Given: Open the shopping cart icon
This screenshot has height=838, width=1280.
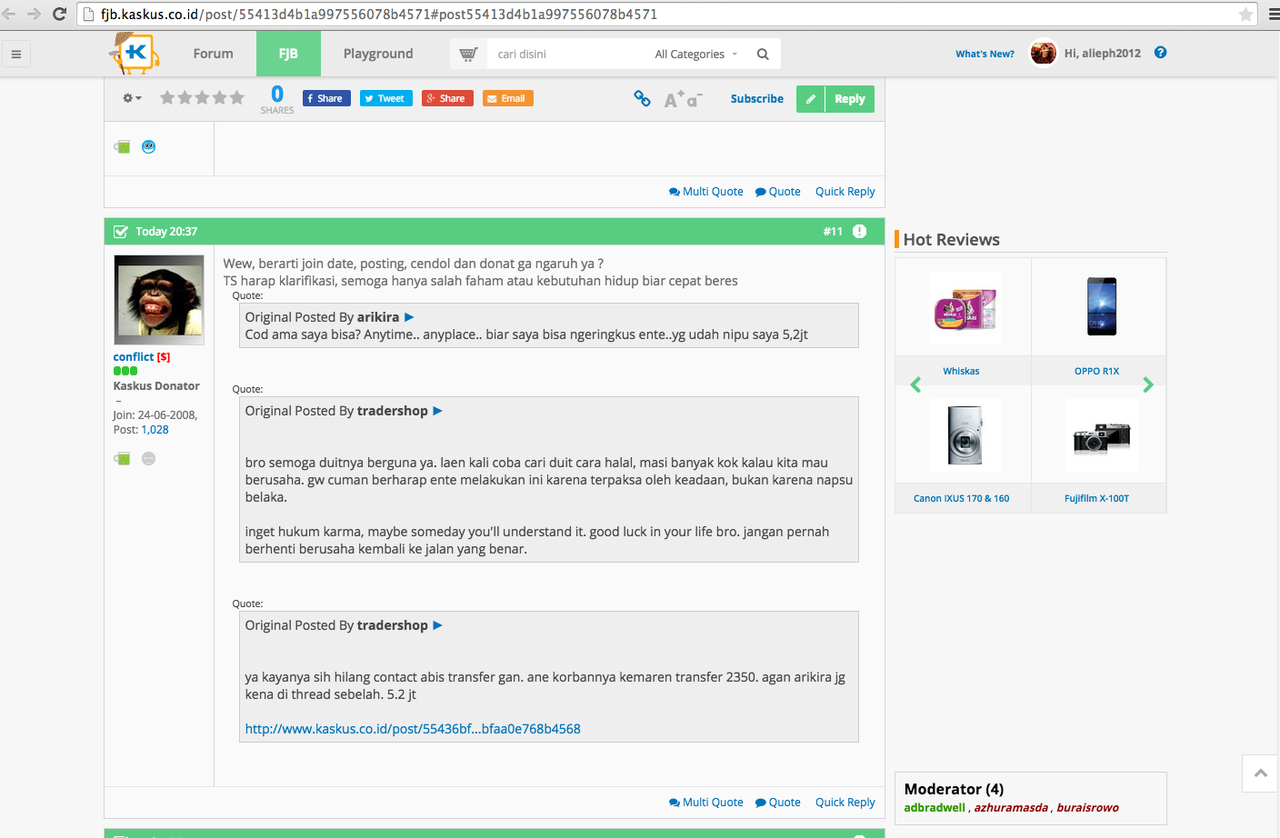Looking at the screenshot, I should pos(468,54).
